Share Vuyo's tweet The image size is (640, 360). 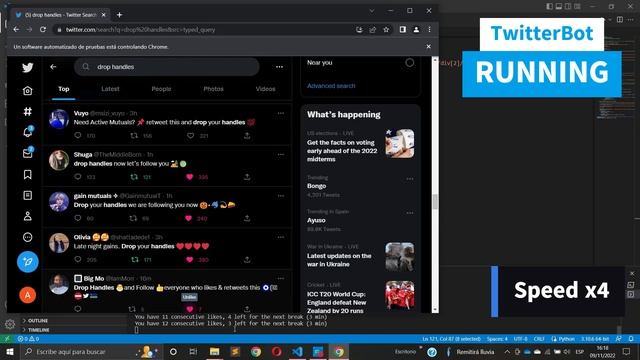[x=247, y=136]
